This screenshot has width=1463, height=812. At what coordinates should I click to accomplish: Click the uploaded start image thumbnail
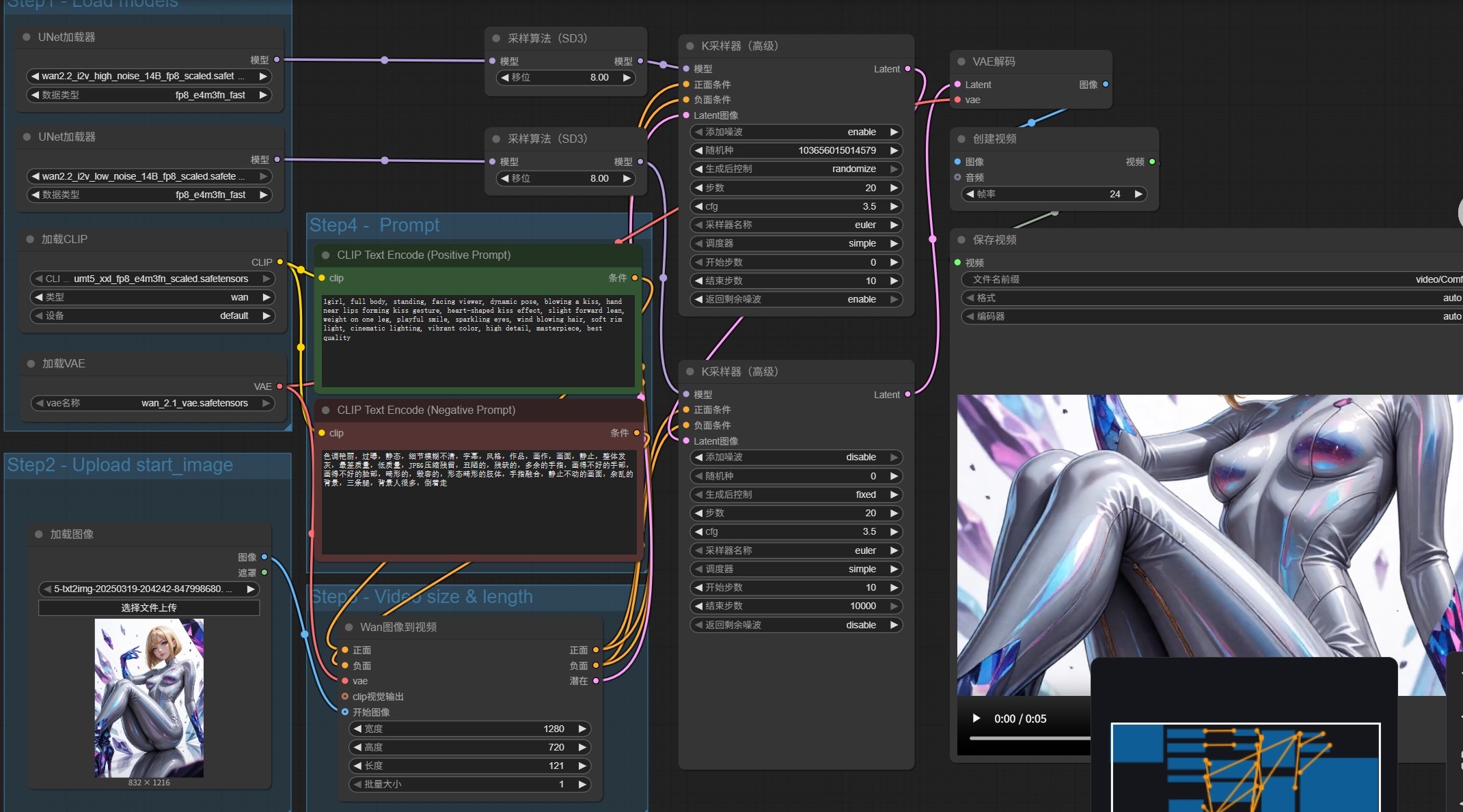[149, 698]
